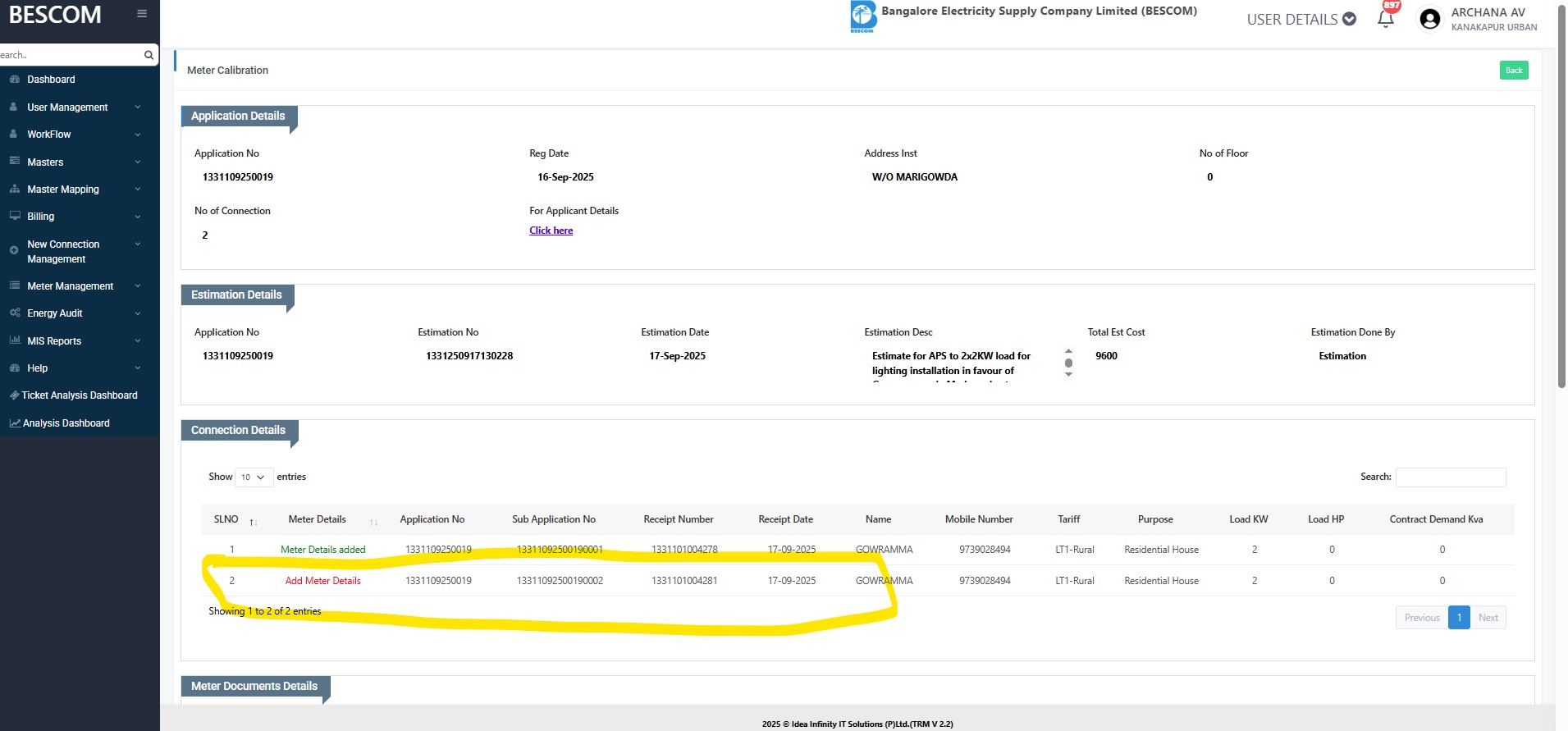The image size is (1568, 731).
Task: Click the green Back button
Action: tap(1513, 71)
